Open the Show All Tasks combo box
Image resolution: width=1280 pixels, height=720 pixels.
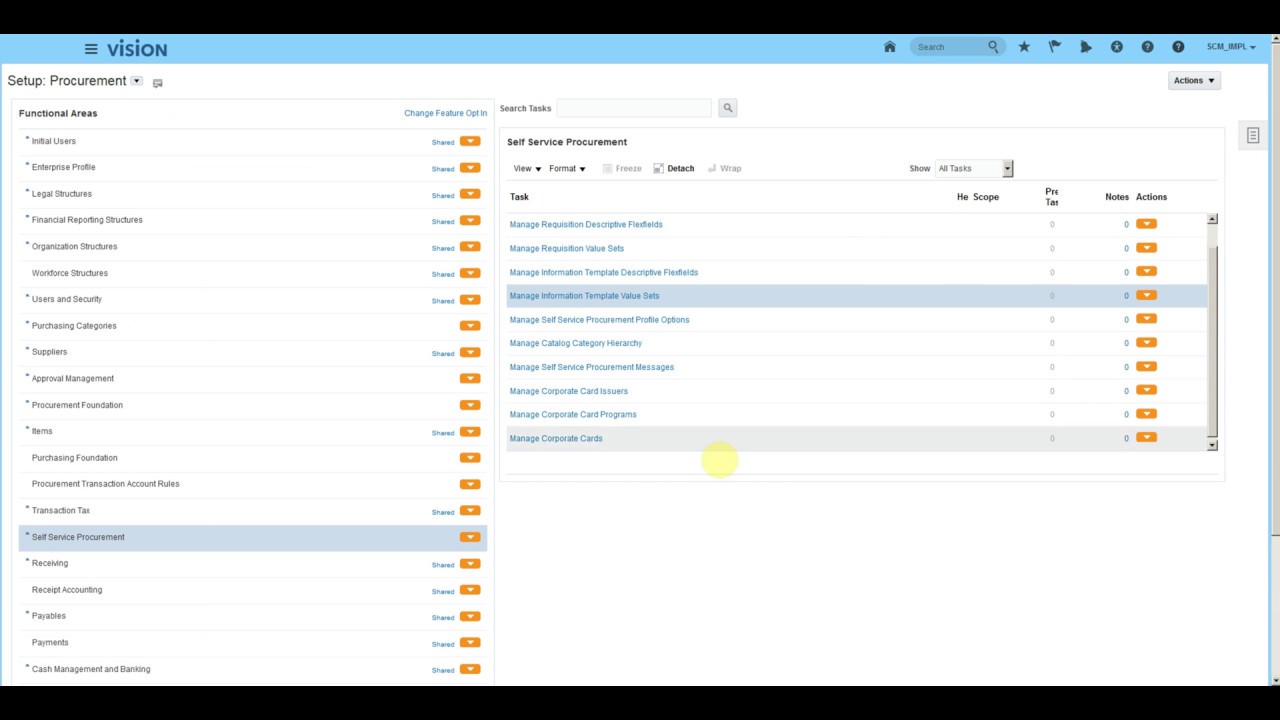point(974,169)
